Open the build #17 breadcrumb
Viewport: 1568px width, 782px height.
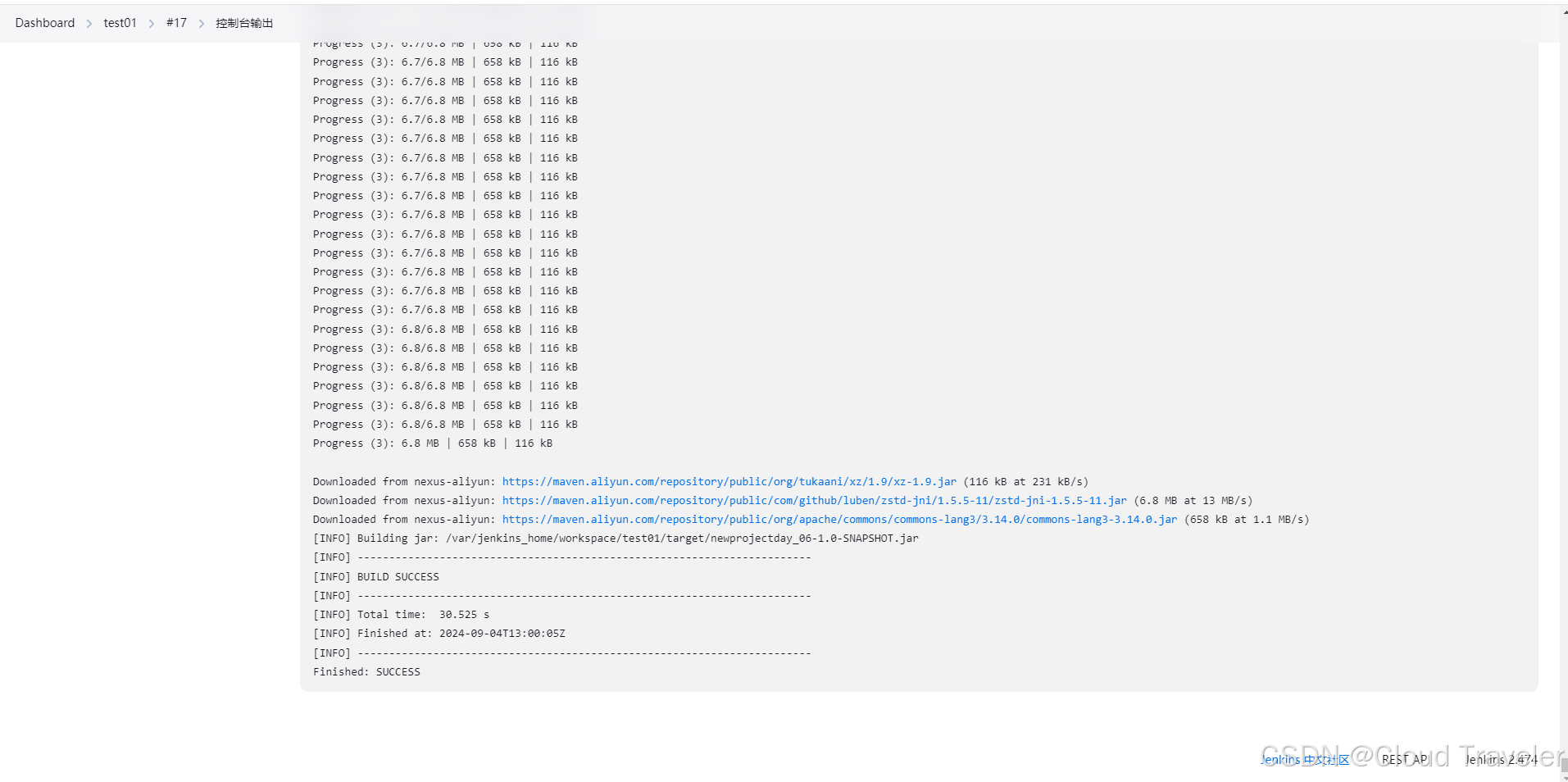click(176, 23)
